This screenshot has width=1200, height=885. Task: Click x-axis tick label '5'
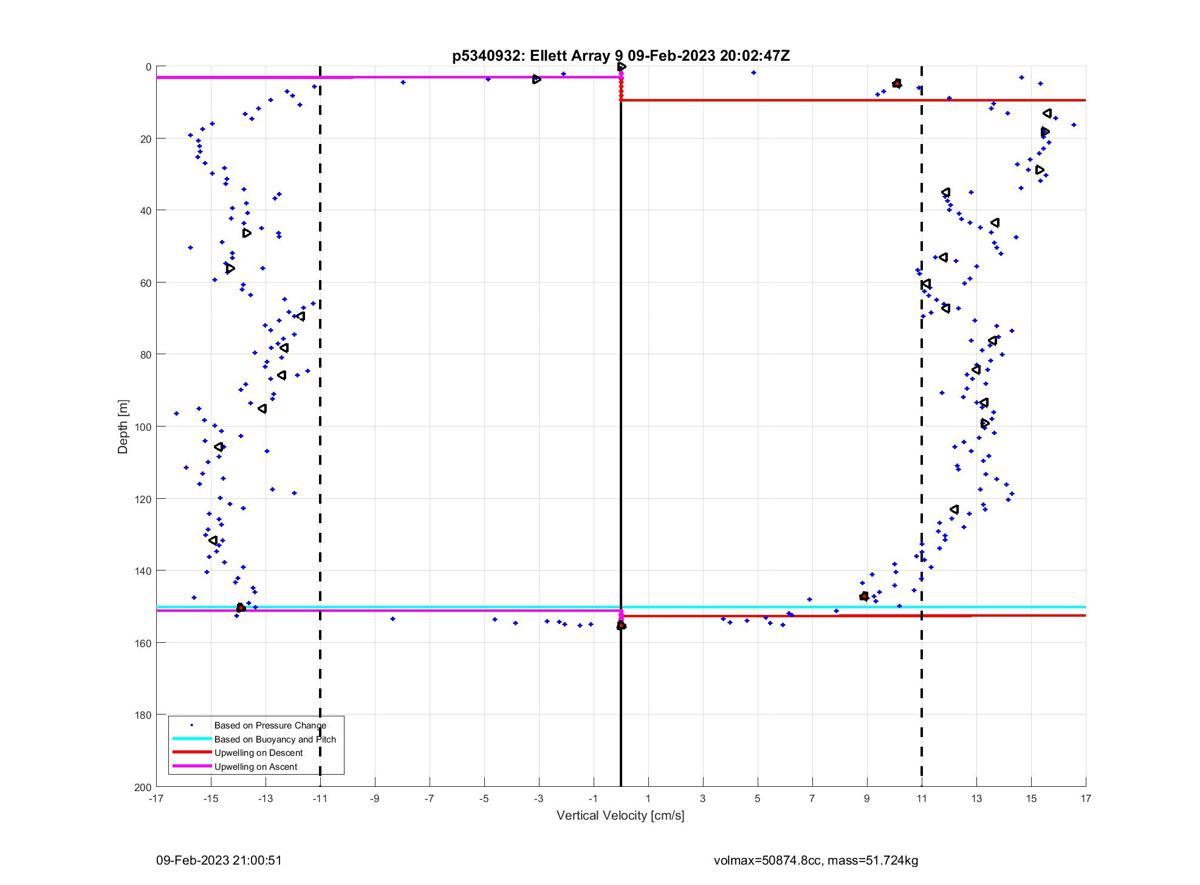[758, 798]
